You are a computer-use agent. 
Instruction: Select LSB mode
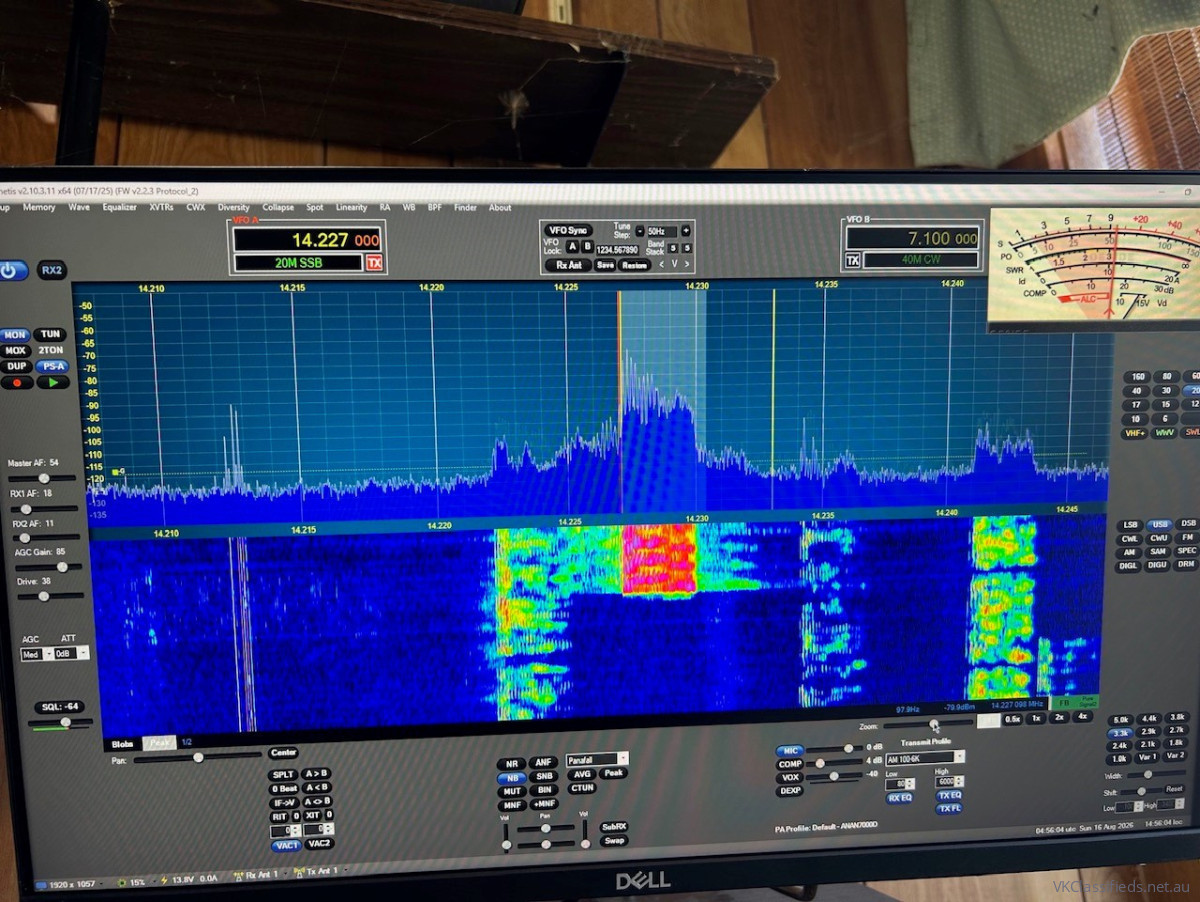1130,525
